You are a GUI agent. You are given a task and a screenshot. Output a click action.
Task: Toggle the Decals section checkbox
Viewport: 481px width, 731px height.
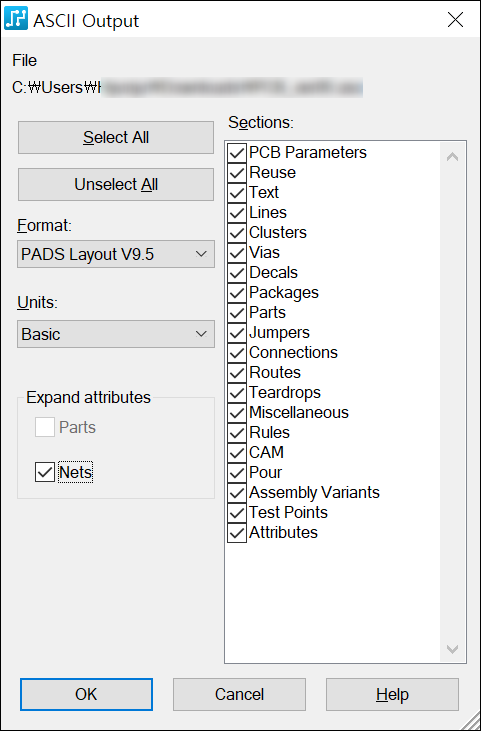237,273
